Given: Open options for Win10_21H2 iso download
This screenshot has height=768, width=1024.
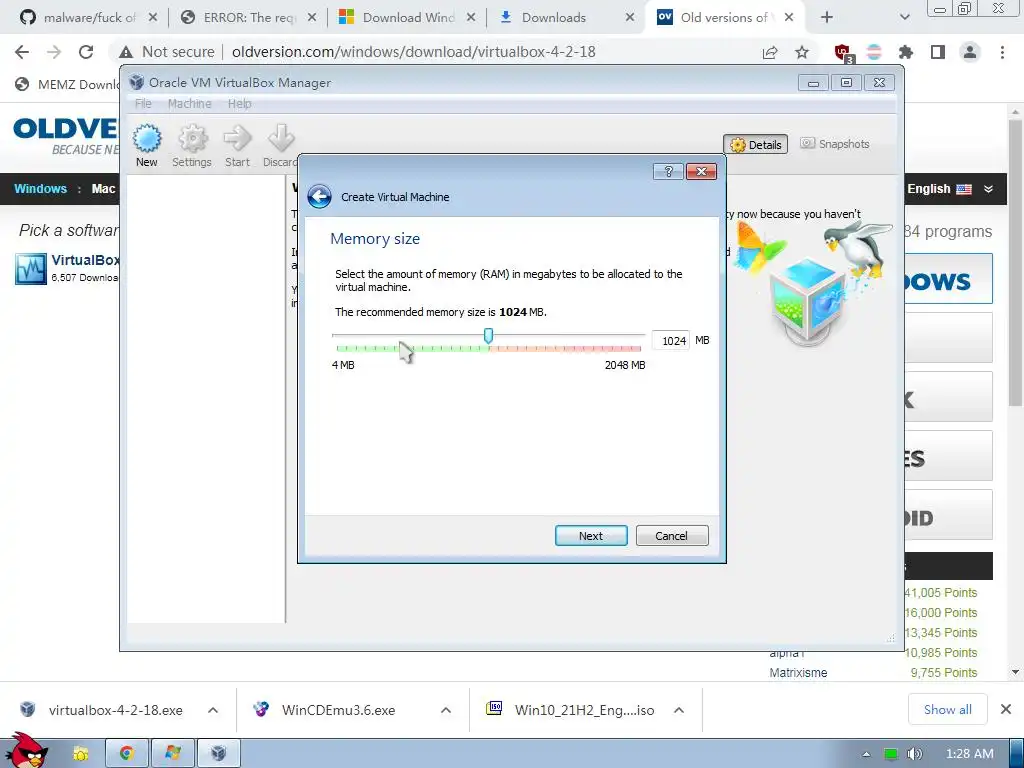Looking at the screenshot, I should [x=679, y=710].
